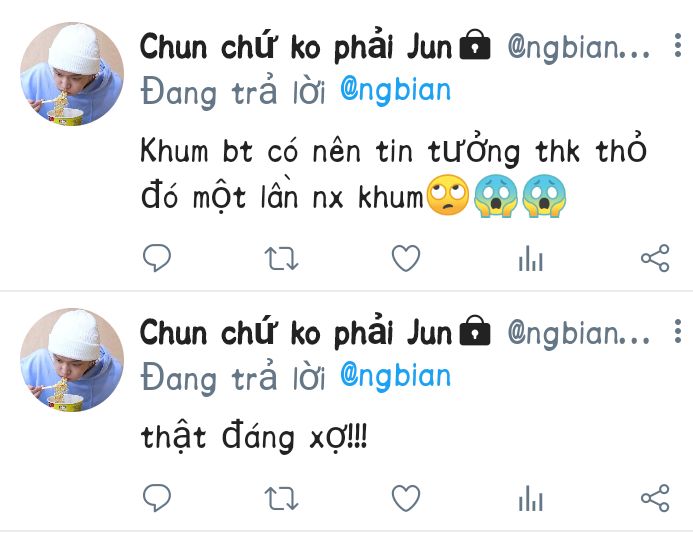View analytics of "thật đáng xợ!!!" tweet

530,498
